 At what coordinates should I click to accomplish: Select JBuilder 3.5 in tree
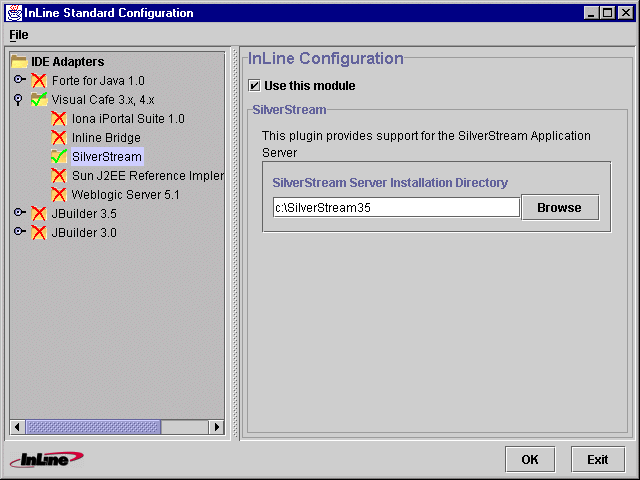pyautogui.click(x=84, y=213)
